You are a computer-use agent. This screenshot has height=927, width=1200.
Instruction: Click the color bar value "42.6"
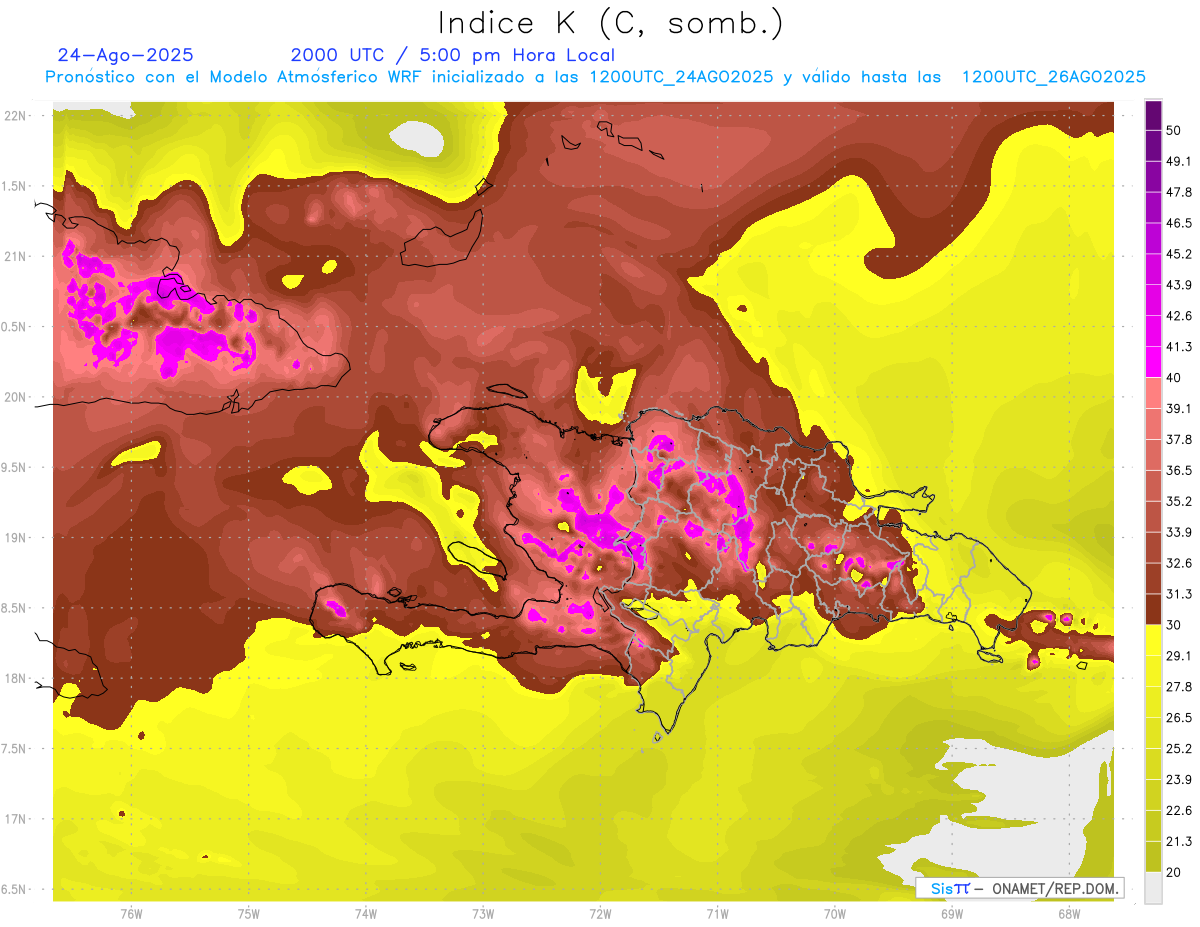coord(1179,316)
